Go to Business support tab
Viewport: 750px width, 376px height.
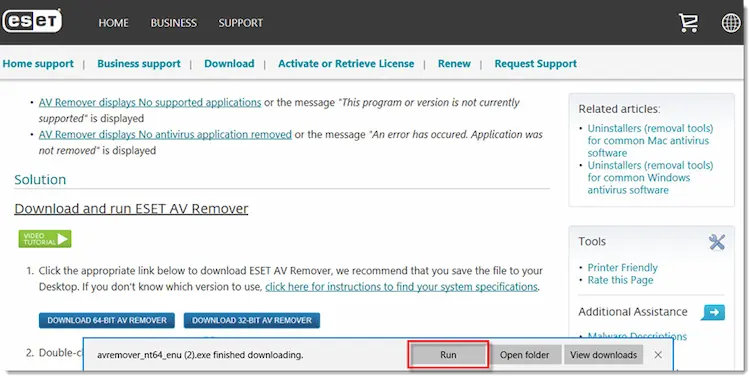click(139, 64)
